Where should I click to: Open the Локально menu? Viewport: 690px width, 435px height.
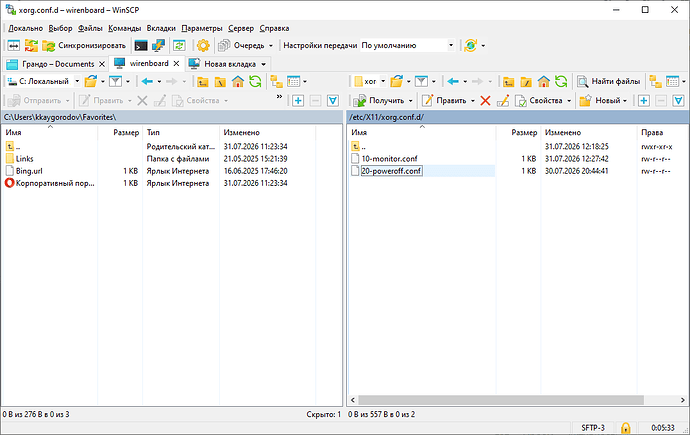(x=26, y=28)
